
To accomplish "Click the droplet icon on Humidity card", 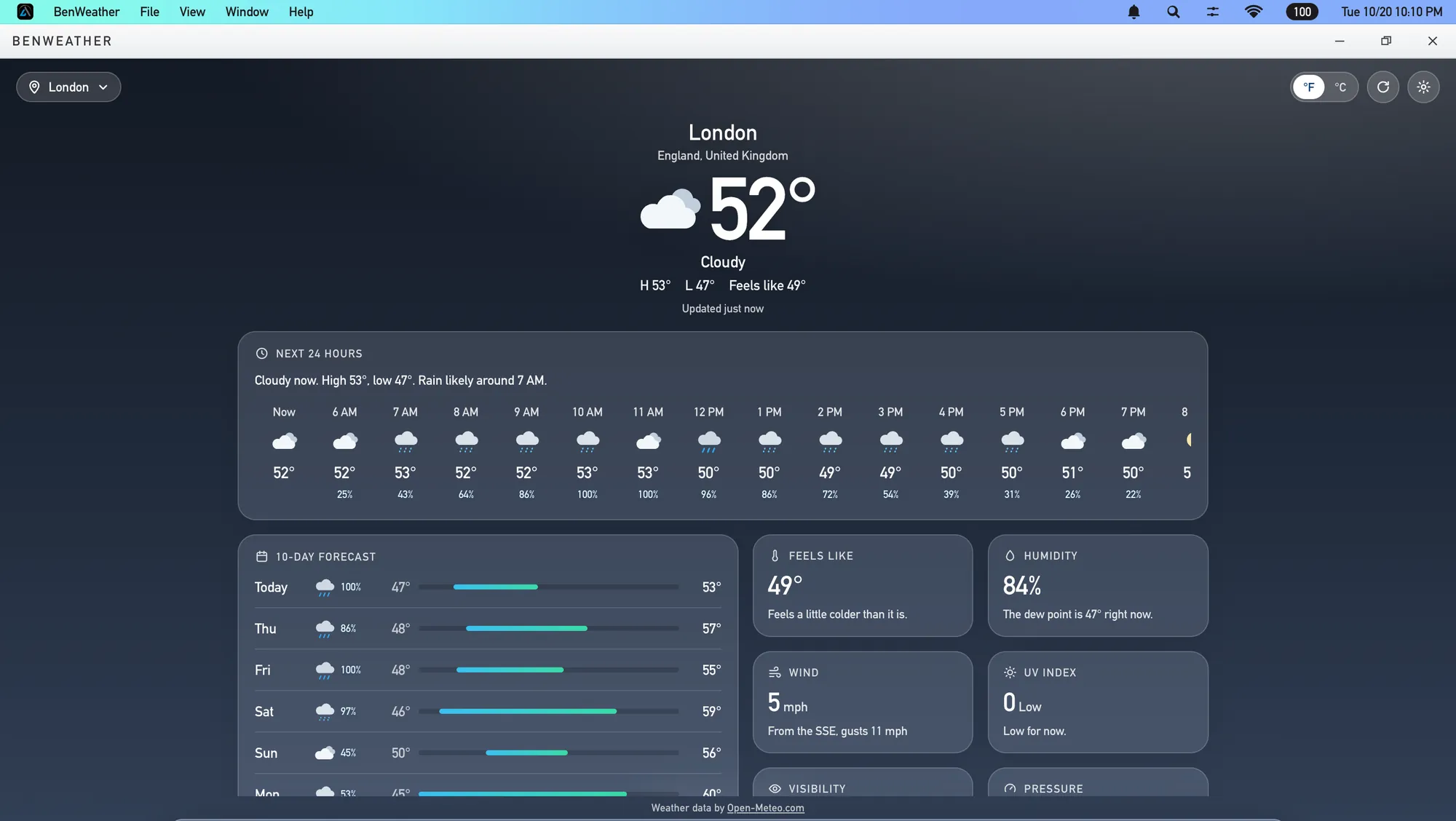I will tap(1010, 556).
